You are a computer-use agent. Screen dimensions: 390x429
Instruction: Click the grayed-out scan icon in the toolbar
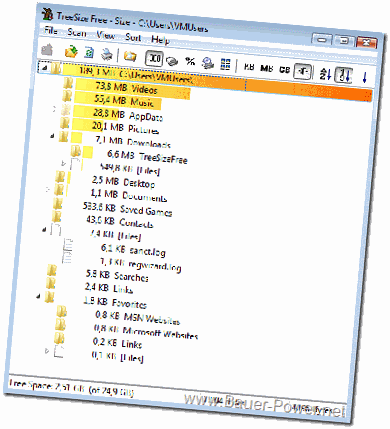pos(47,49)
